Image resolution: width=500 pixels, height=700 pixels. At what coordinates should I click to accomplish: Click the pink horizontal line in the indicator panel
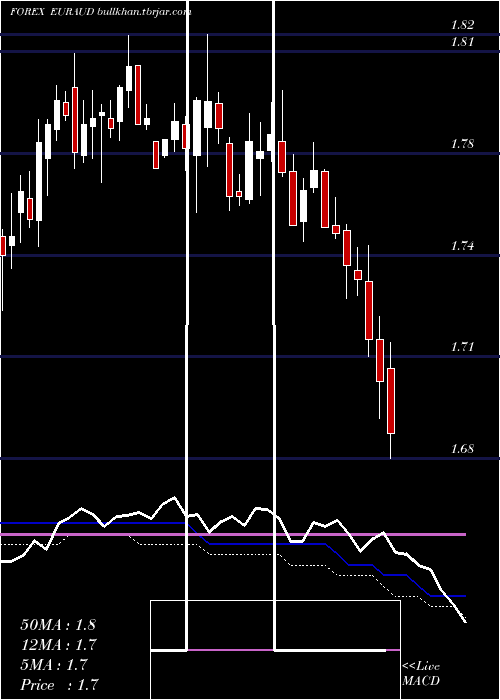pyautogui.click(x=233, y=534)
